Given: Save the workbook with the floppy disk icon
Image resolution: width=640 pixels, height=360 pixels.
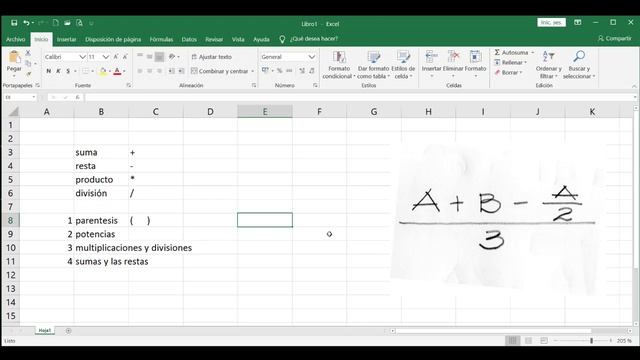Looking at the screenshot, I should (x=14, y=23).
